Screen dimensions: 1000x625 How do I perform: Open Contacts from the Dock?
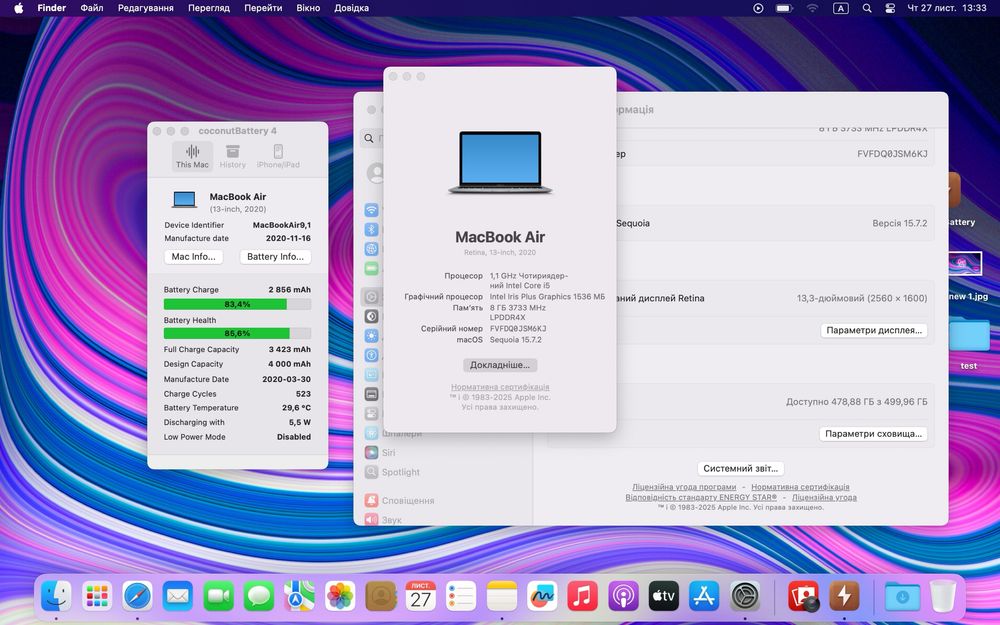pyautogui.click(x=381, y=597)
